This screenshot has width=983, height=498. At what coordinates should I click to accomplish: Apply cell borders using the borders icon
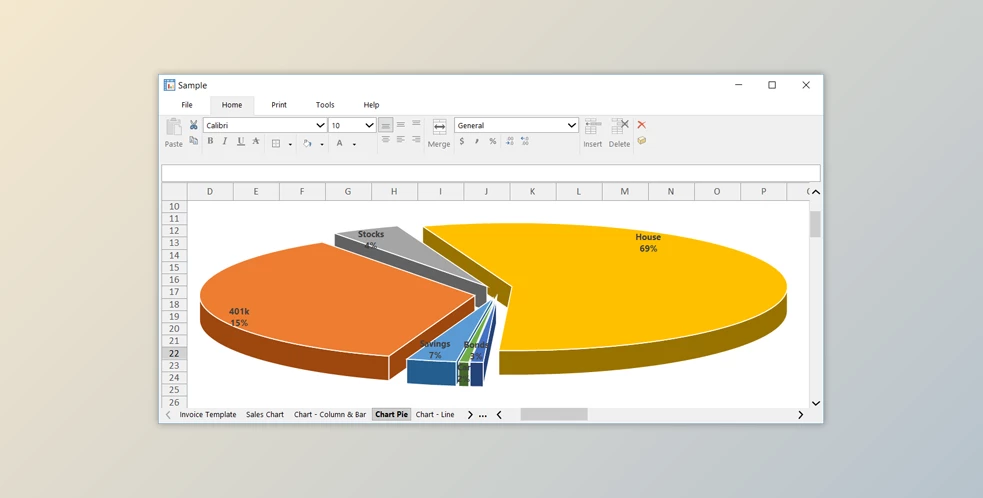click(x=276, y=144)
